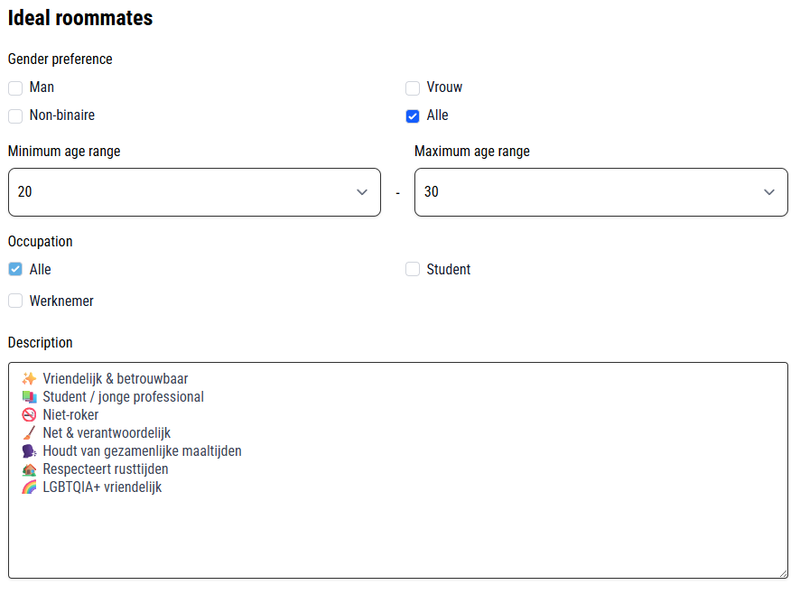This screenshot has height=593, width=800.
Task: Click the sparkles emoji before Vriendelijk
Action: pos(29,379)
